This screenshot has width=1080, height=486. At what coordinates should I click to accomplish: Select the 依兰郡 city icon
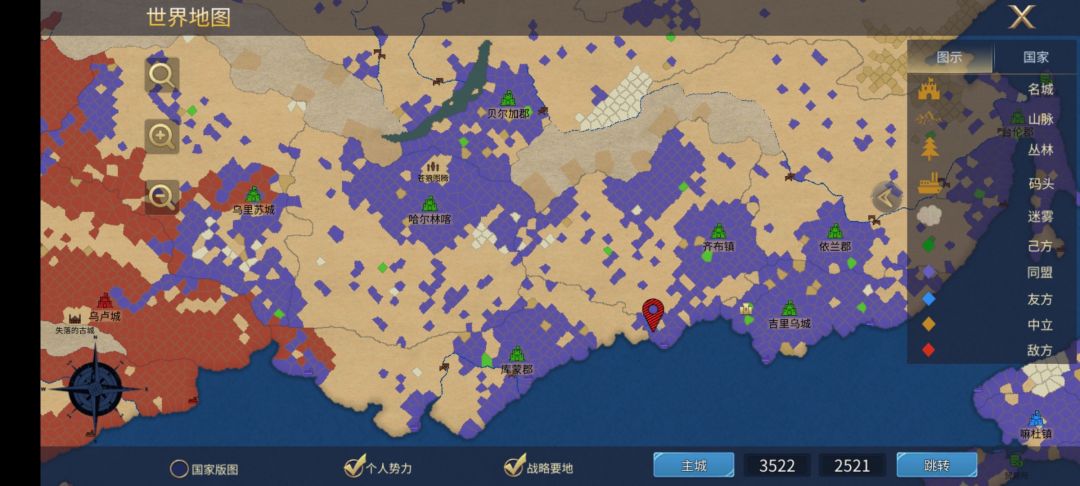[835, 231]
